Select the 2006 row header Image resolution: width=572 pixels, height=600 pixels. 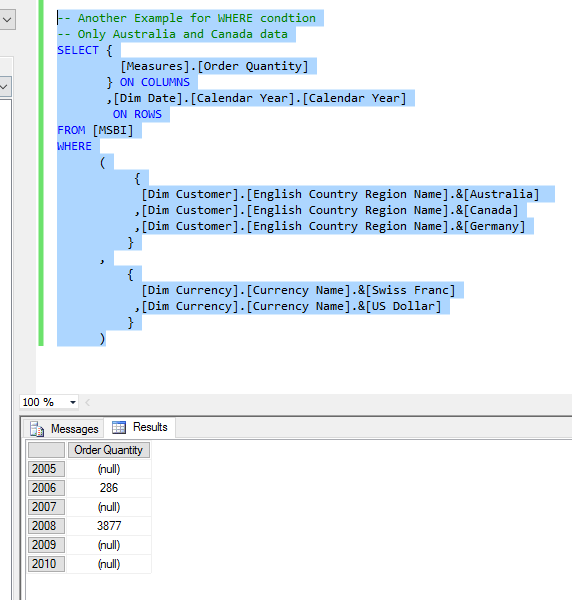[46, 488]
